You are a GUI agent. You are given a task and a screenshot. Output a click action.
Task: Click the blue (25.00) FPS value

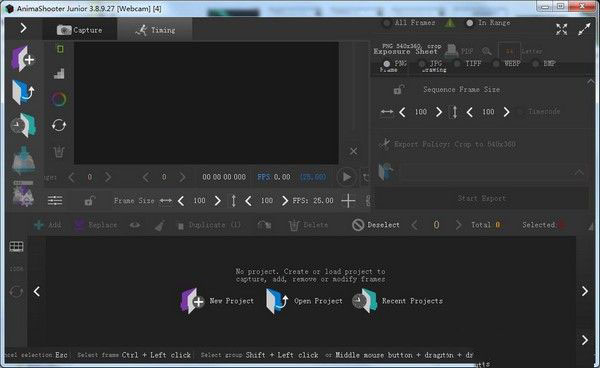[313, 177]
